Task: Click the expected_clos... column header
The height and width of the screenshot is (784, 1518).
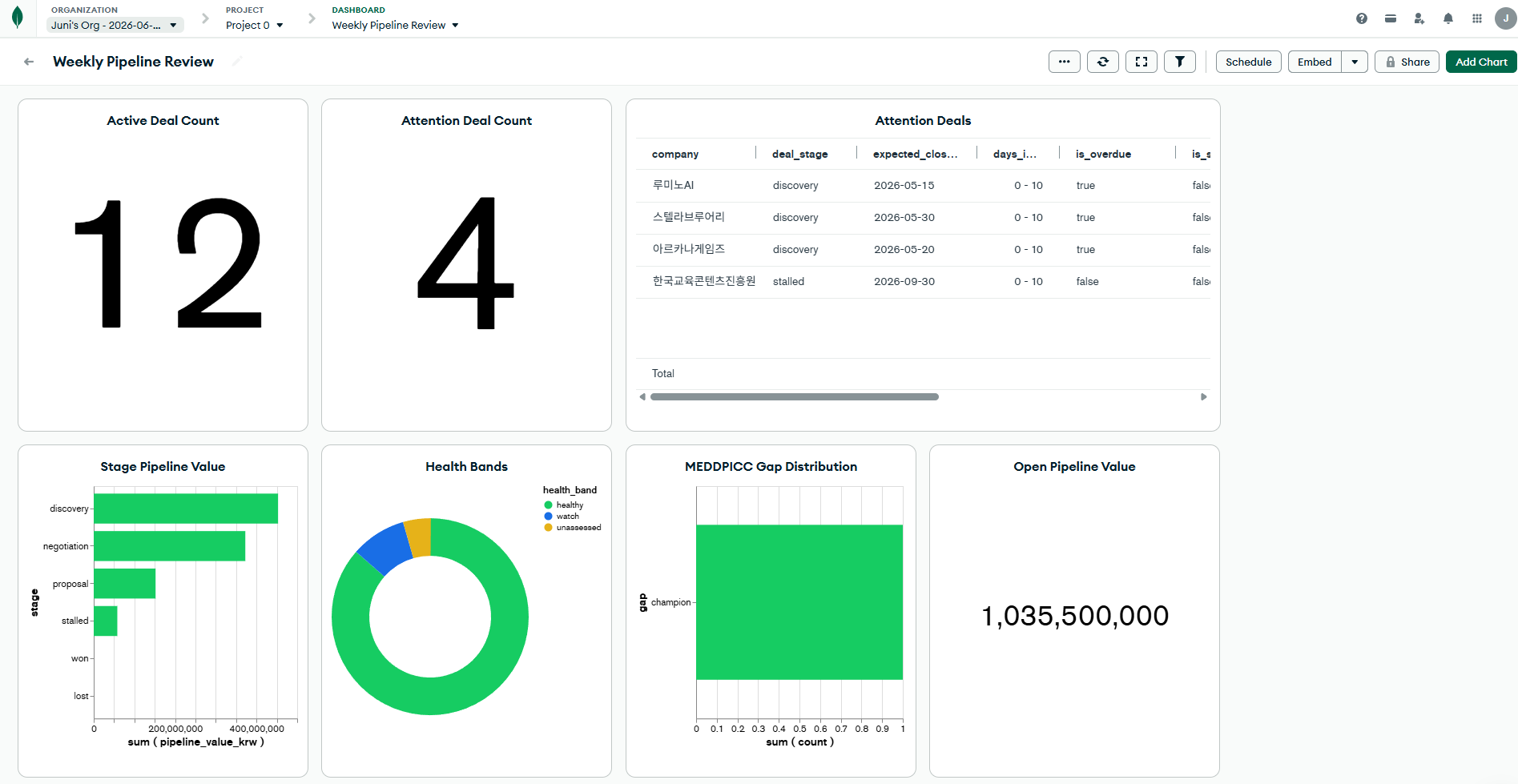Action: [x=916, y=154]
